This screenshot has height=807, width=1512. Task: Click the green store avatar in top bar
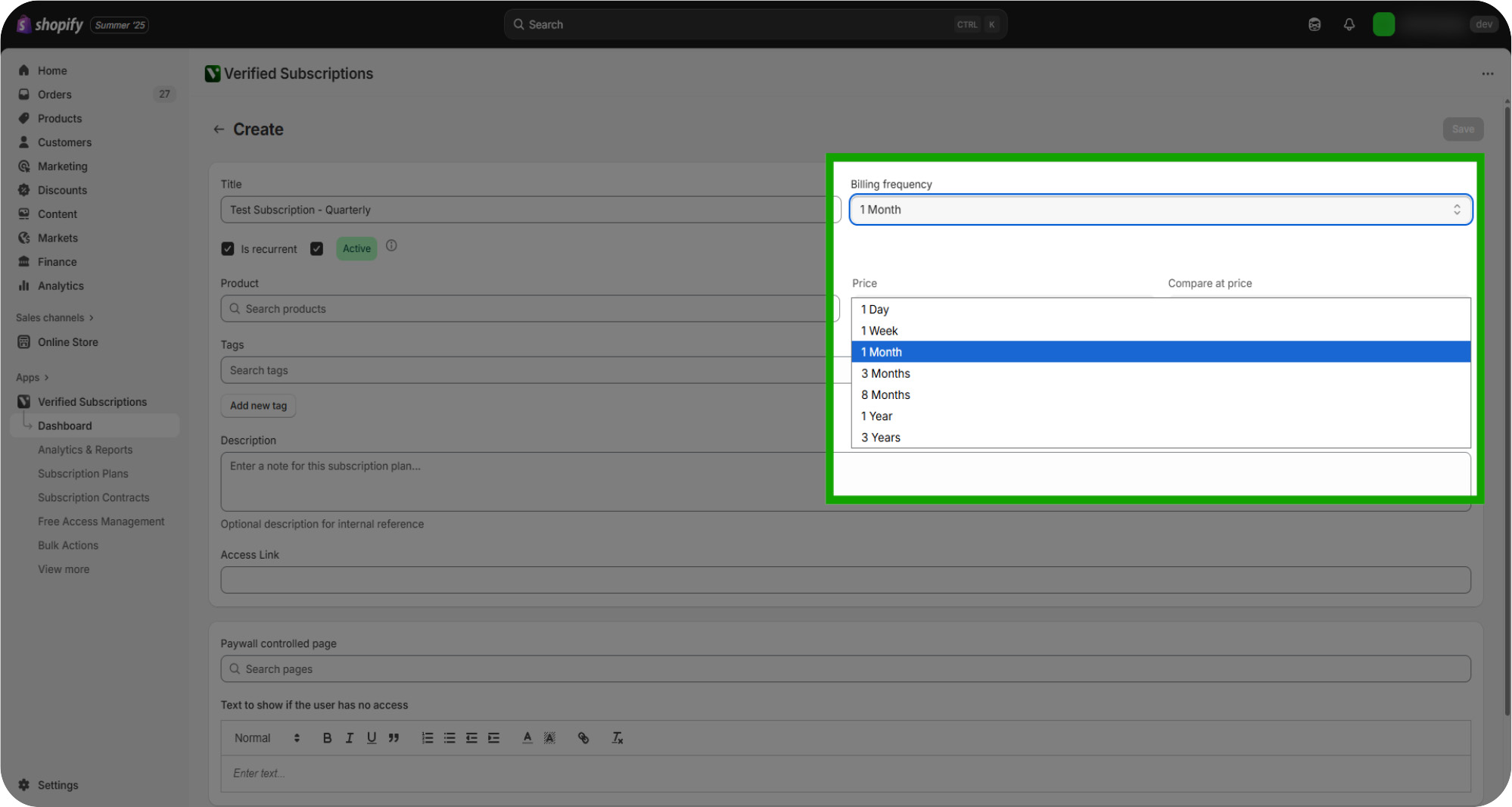click(x=1384, y=24)
